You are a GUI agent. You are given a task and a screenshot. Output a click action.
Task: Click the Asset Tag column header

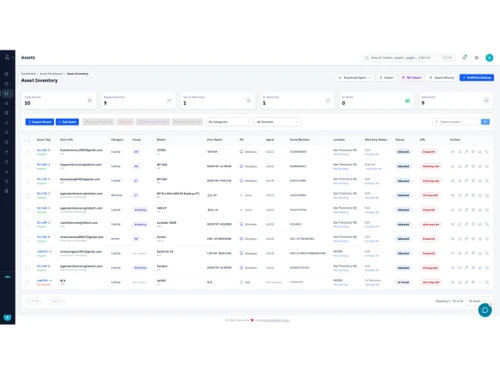coord(43,140)
